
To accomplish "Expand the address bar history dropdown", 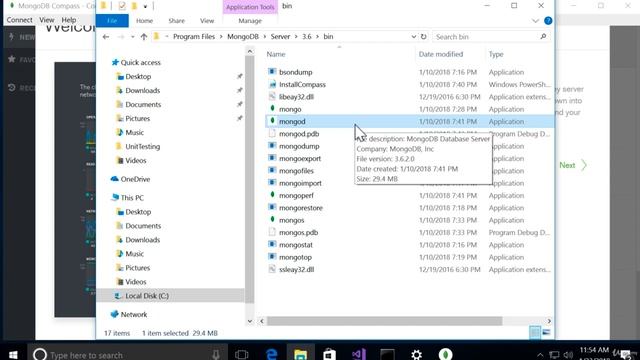I will point(413,37).
